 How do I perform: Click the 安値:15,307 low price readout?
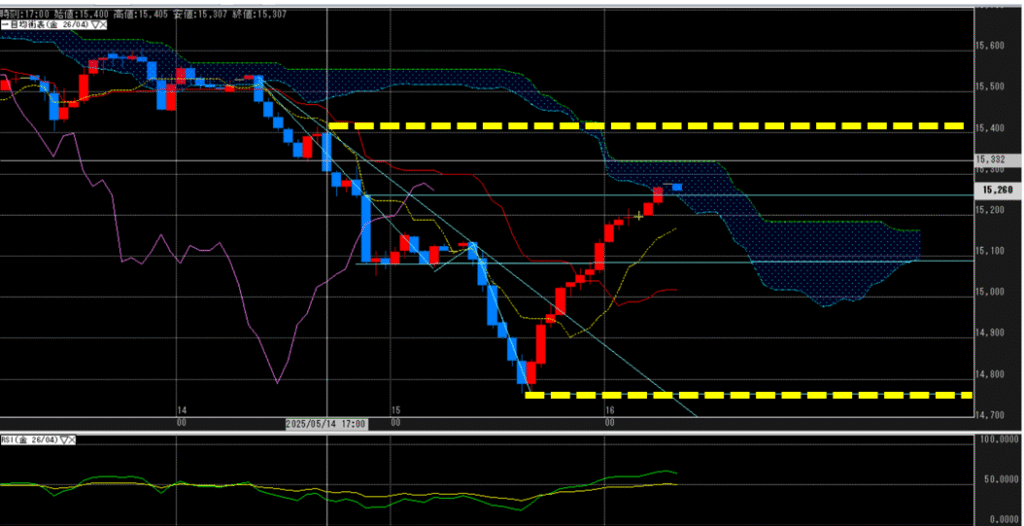click(x=200, y=14)
